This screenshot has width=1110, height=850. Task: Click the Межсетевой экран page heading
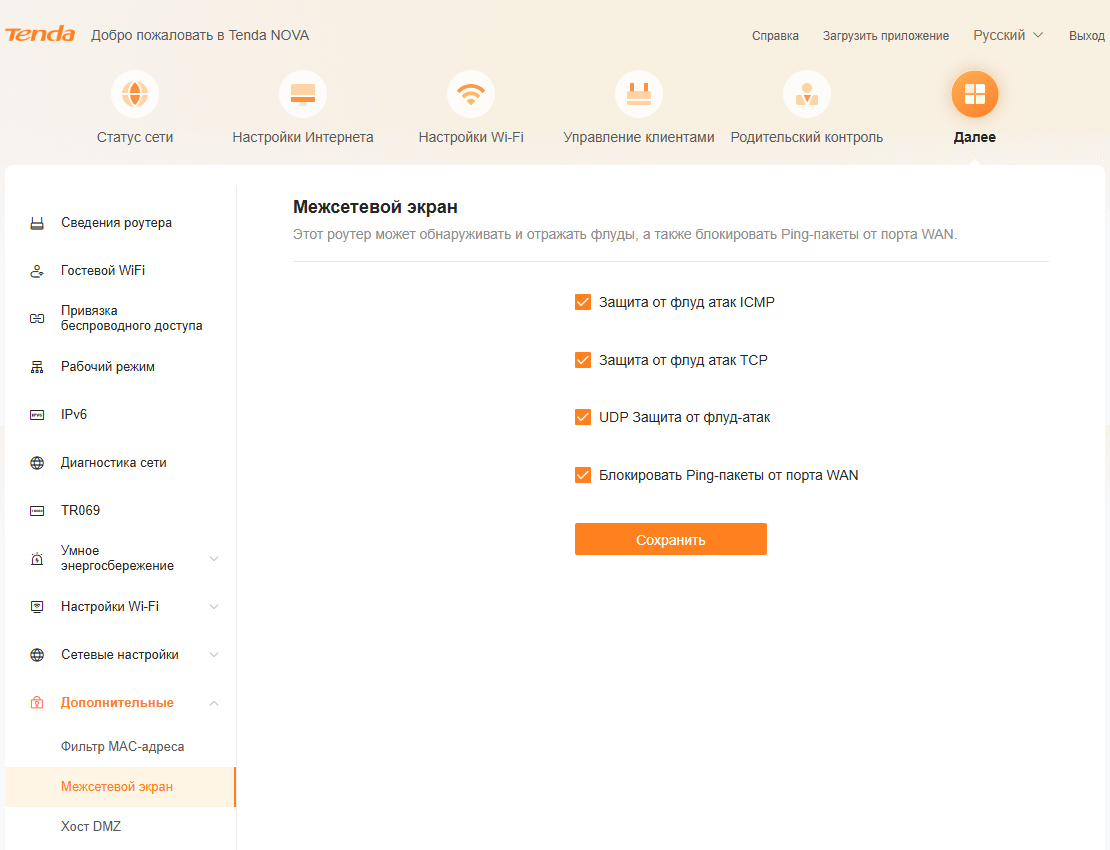(375, 207)
